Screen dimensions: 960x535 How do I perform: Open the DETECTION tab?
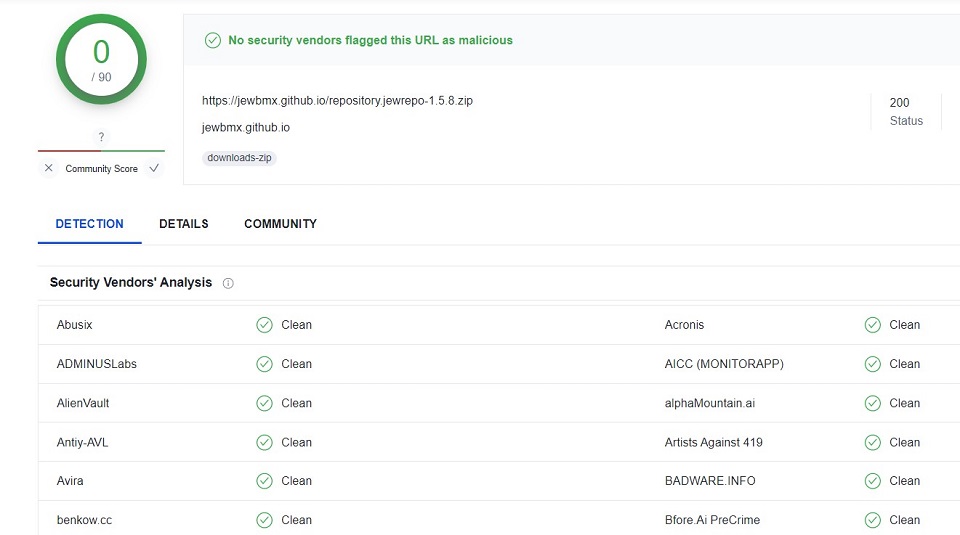pos(89,224)
